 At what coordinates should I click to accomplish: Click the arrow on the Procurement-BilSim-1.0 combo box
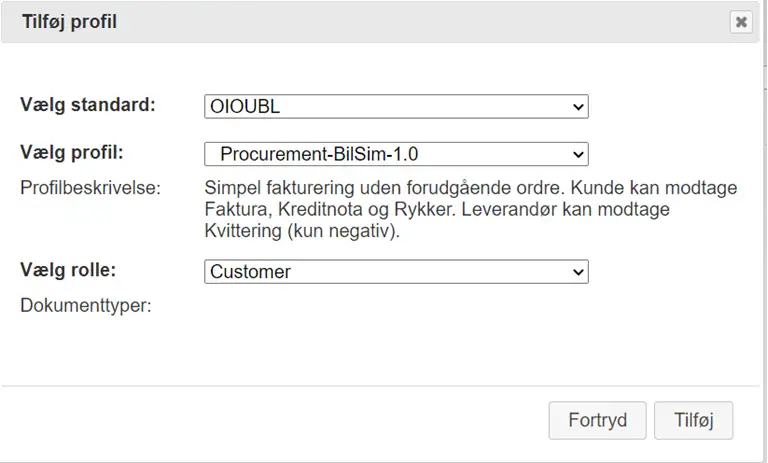pos(577,154)
